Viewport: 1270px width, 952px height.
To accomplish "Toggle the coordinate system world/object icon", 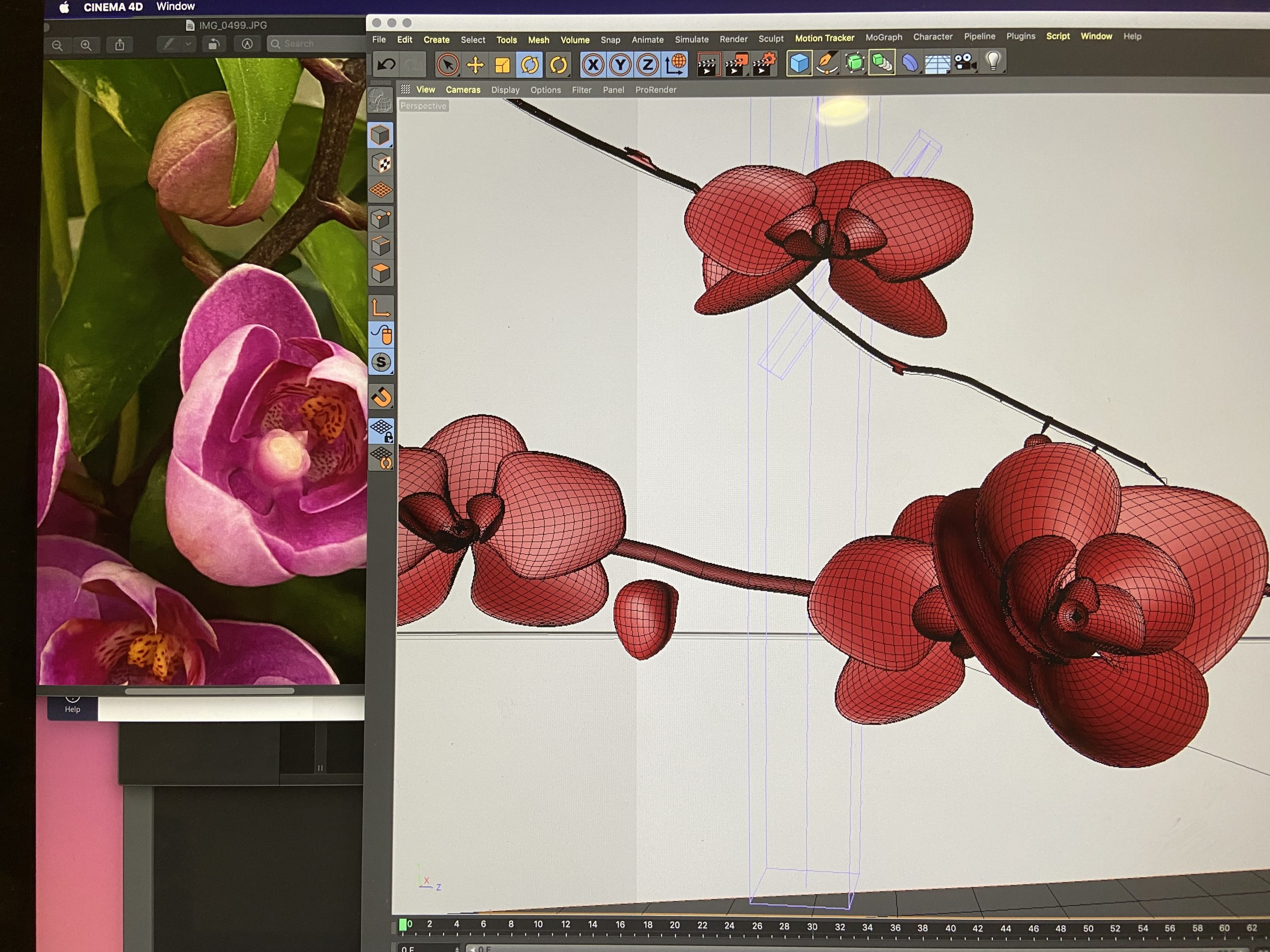I will click(675, 64).
